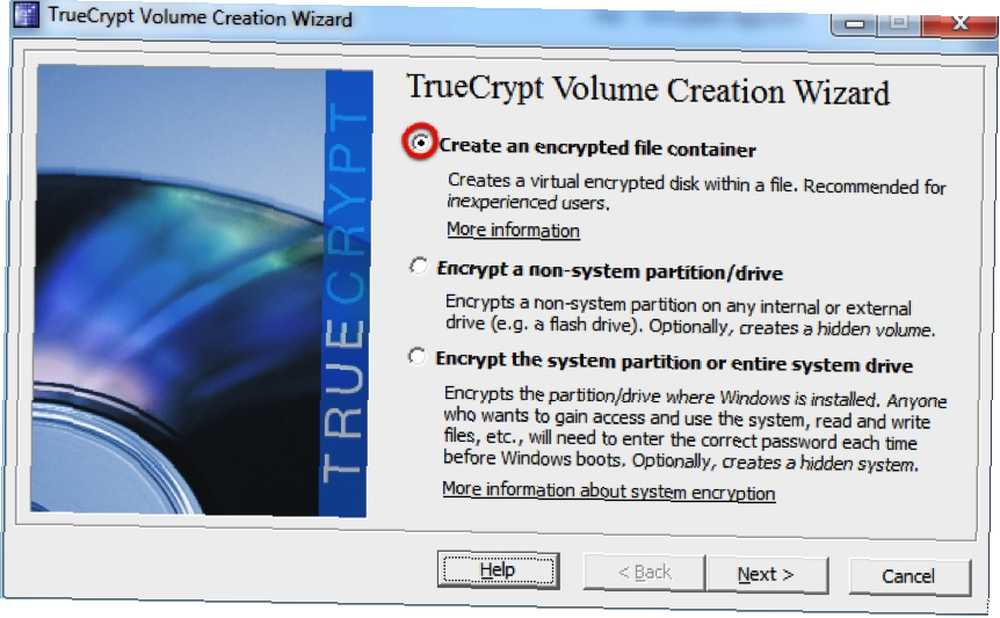Click the greyed-out Back button

click(644, 572)
